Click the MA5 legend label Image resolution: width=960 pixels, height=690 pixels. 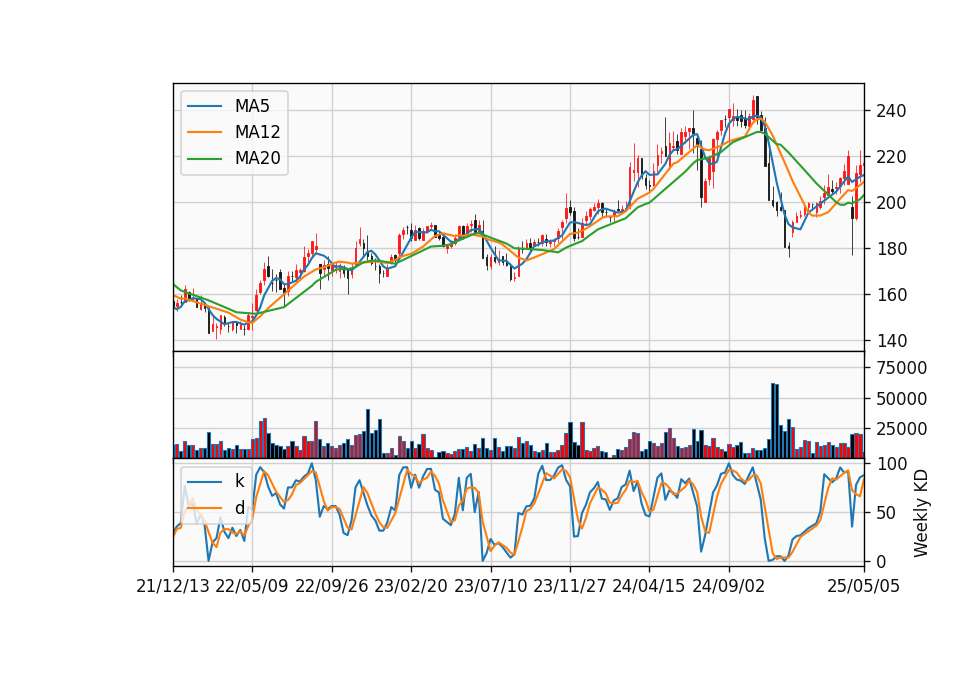[252, 106]
